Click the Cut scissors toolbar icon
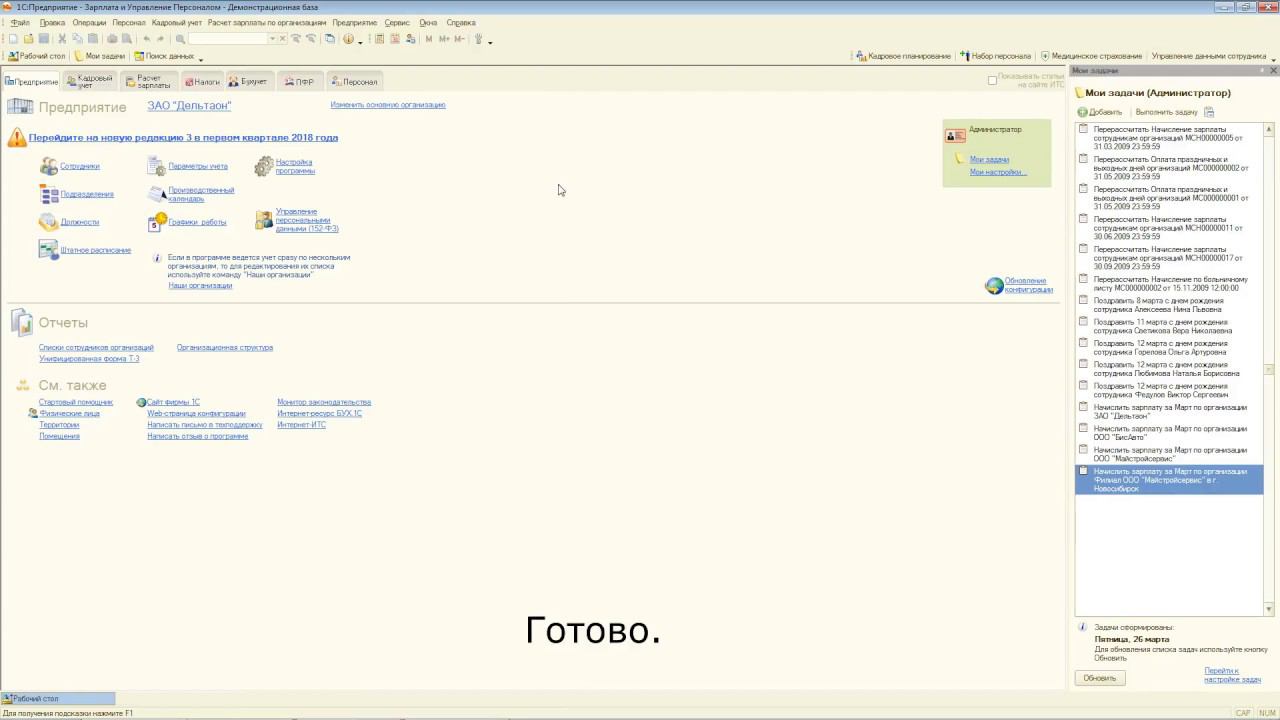 pyautogui.click(x=62, y=39)
